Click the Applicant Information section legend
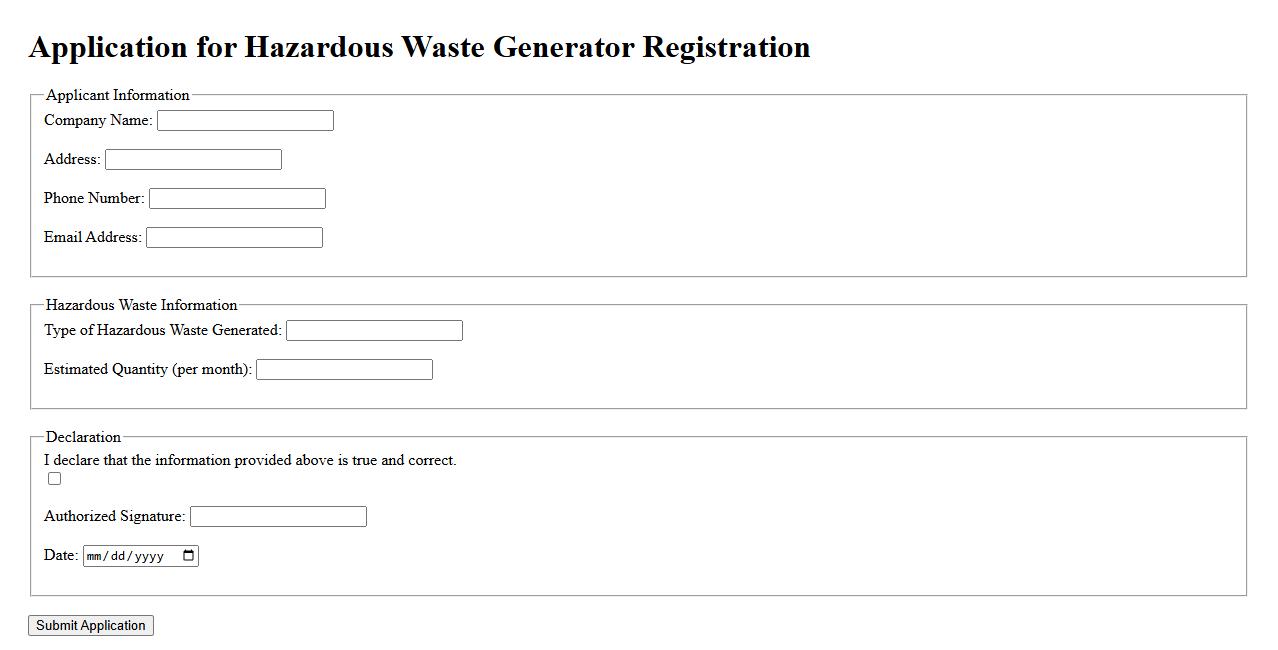Viewport: 1278px width, 650px height. 117,95
